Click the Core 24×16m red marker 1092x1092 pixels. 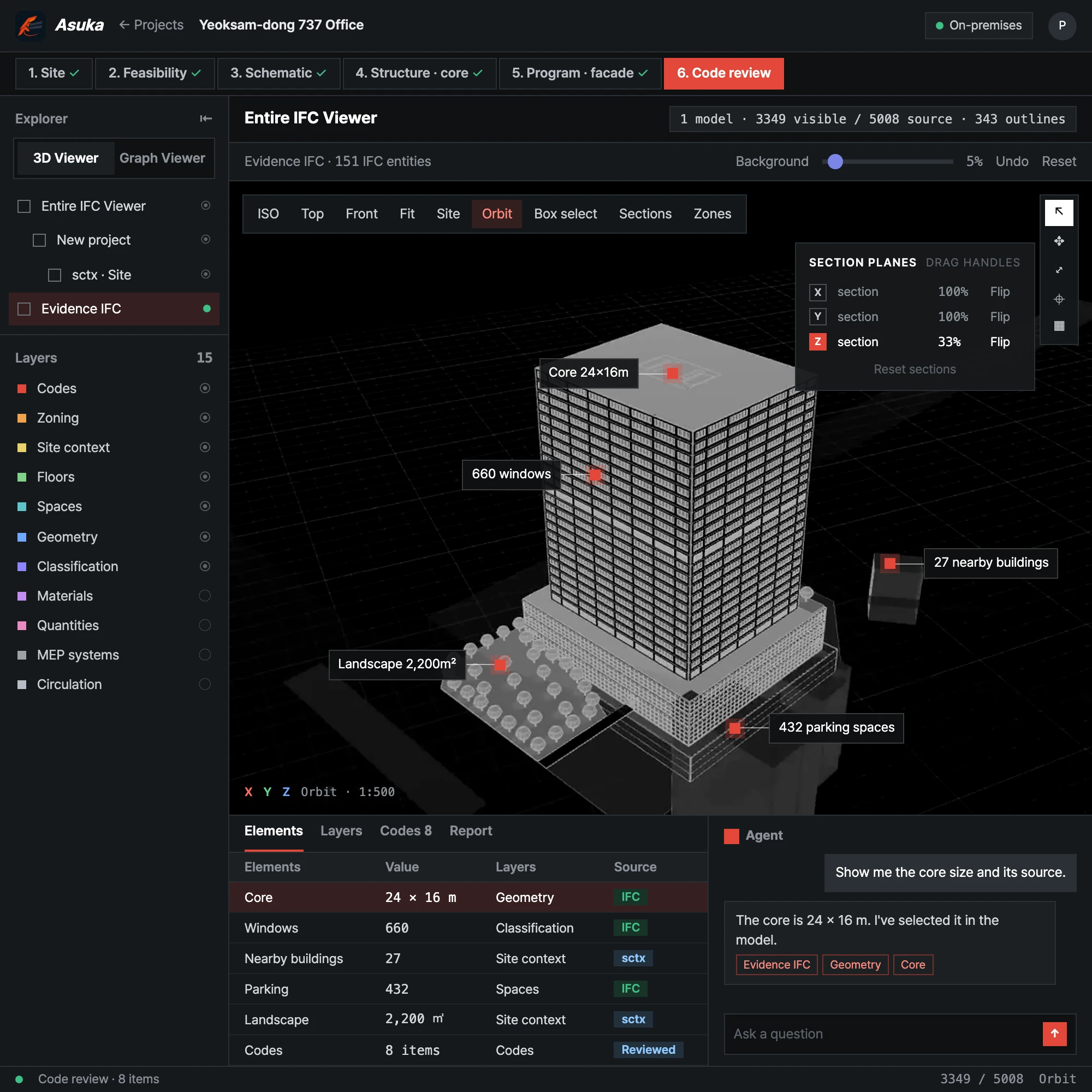click(672, 373)
